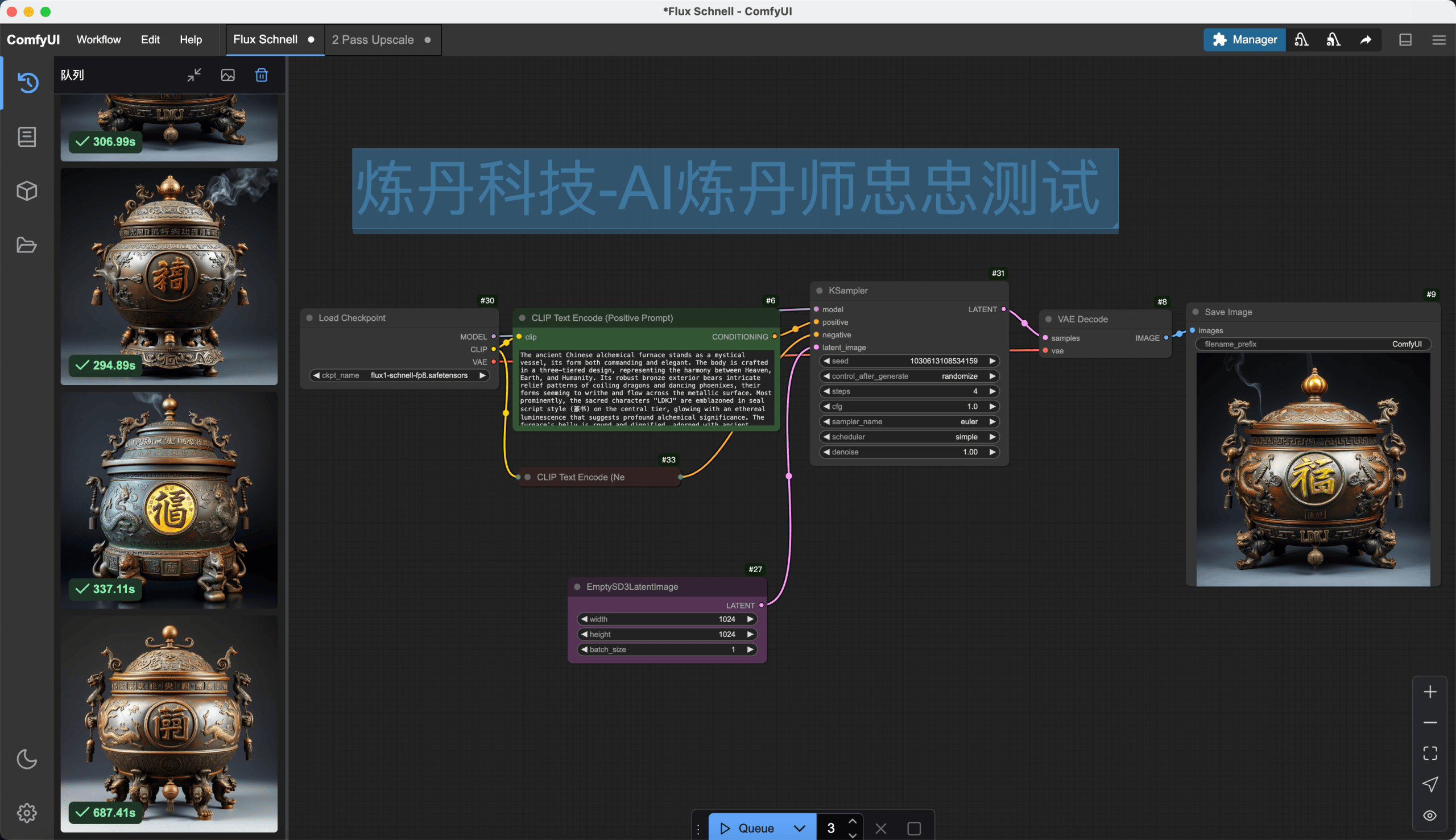Decrease steps using the left arrow in KSampler
The image size is (1456, 840).
pos(828,391)
